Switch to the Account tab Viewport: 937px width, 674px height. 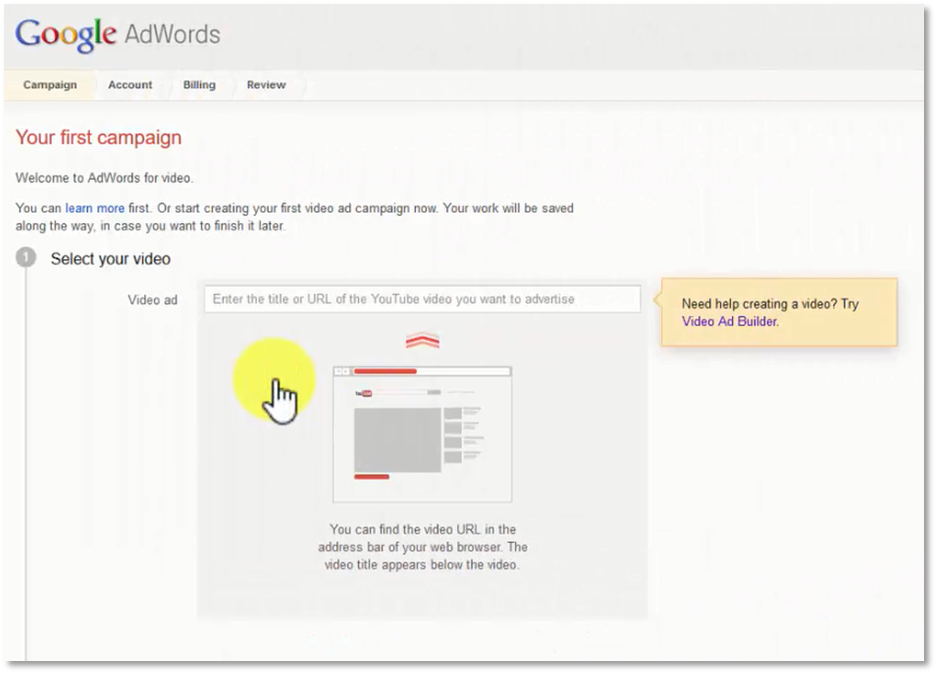pos(130,85)
